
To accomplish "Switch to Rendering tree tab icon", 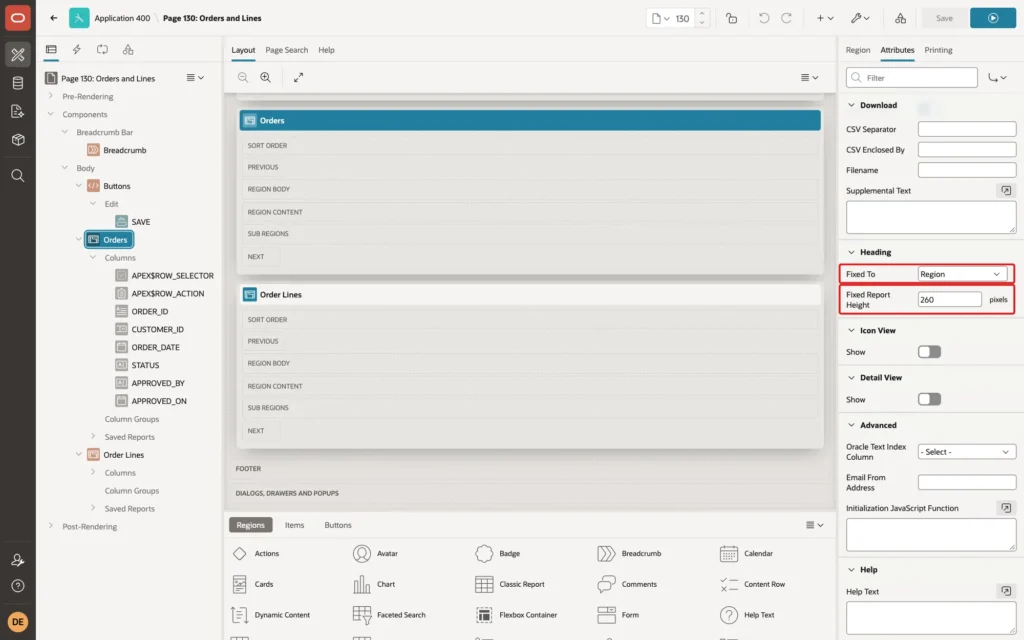I will coord(51,50).
